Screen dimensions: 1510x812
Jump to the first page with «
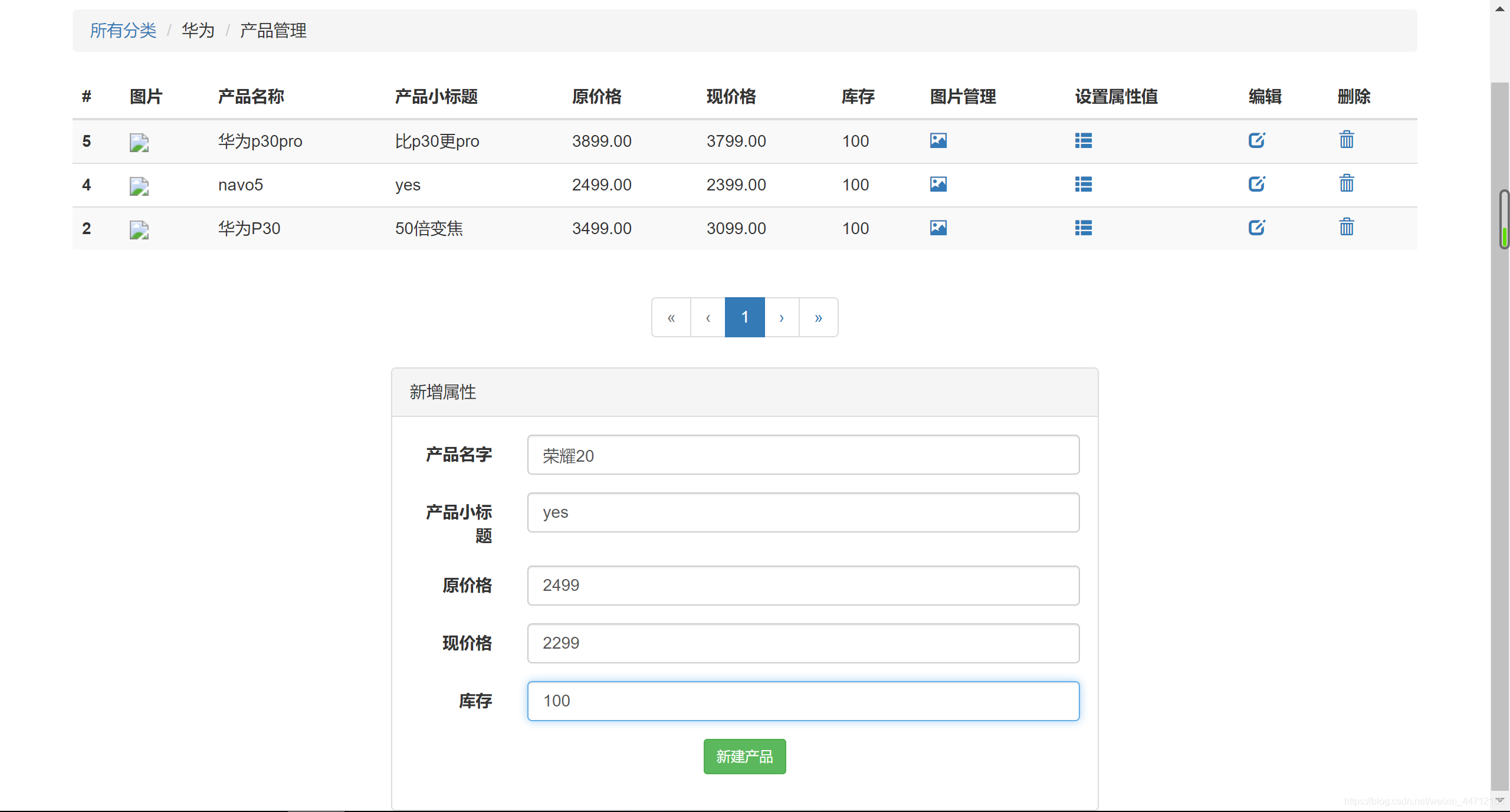tap(671, 317)
